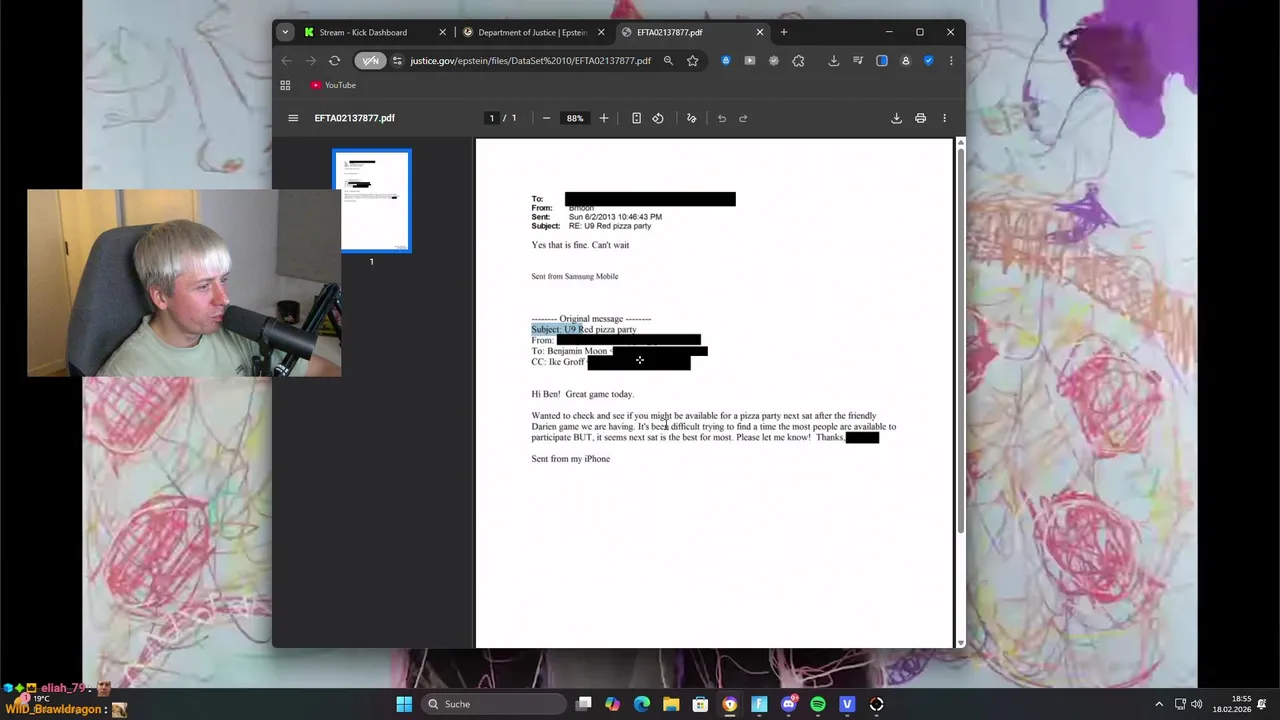This screenshot has height=720, width=1280.
Task: Go back in browser history
Action: tap(287, 61)
